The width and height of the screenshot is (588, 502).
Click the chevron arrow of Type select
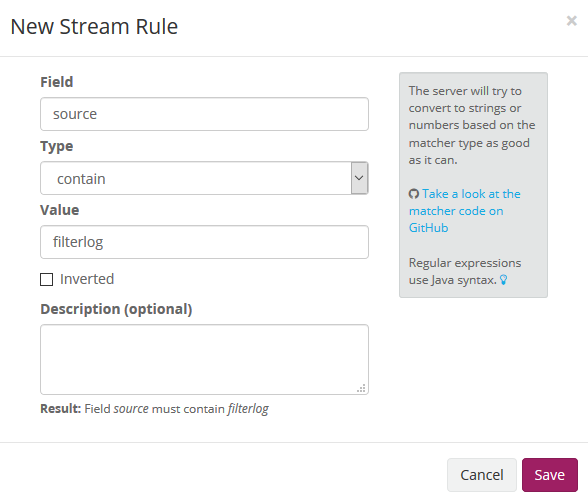pos(359,178)
